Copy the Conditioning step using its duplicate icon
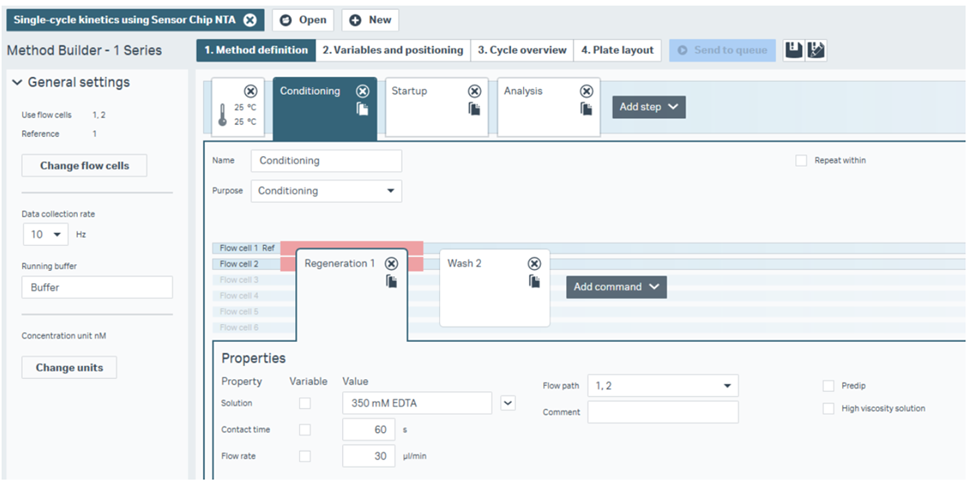The image size is (969, 483). (x=363, y=109)
